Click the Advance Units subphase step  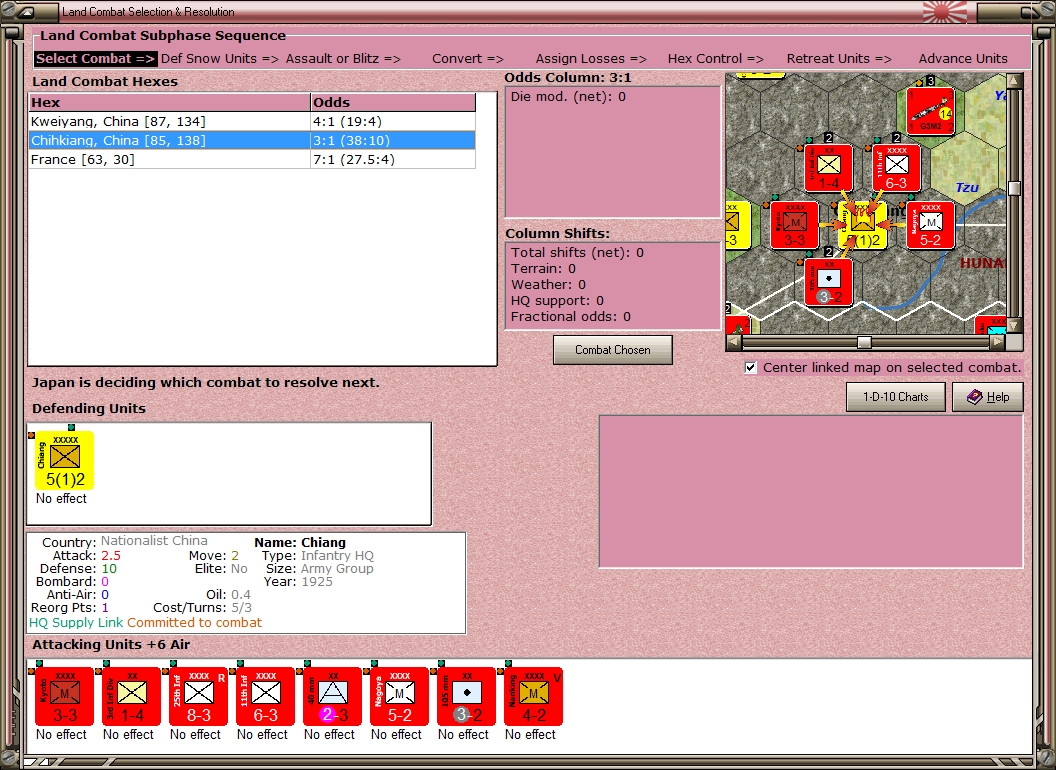point(963,59)
